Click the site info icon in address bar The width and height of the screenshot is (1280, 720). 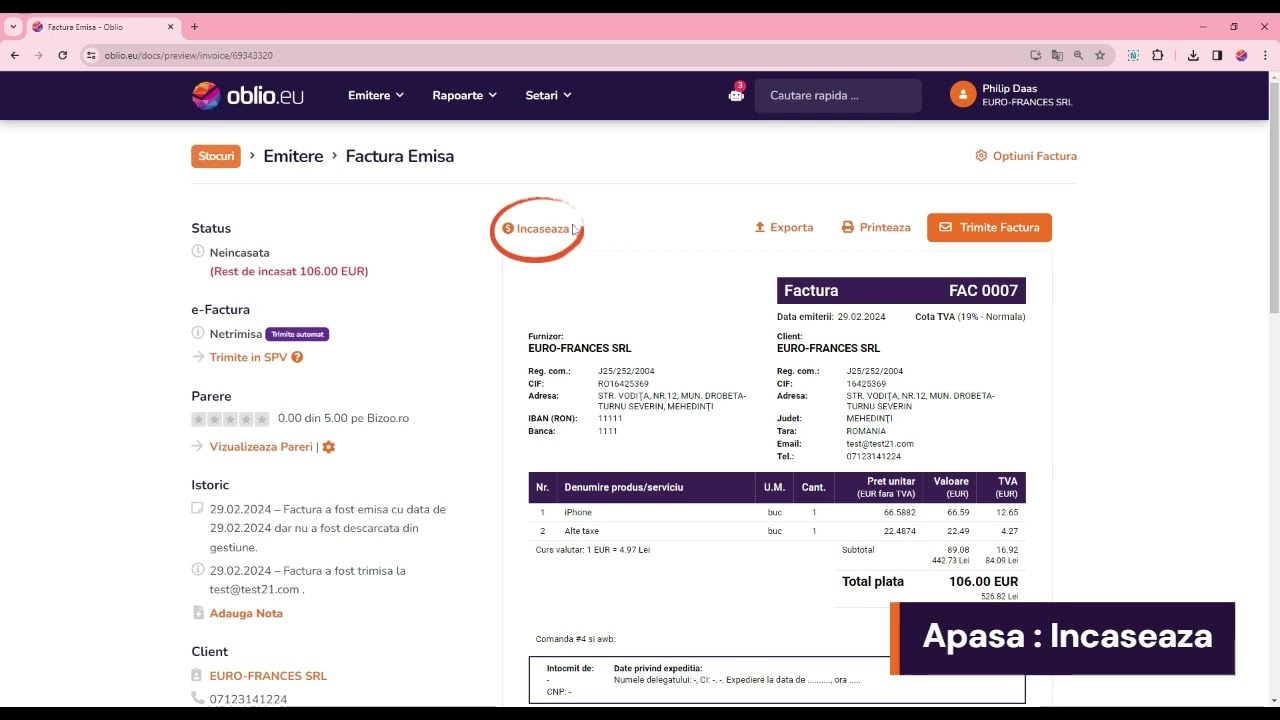[x=90, y=55]
